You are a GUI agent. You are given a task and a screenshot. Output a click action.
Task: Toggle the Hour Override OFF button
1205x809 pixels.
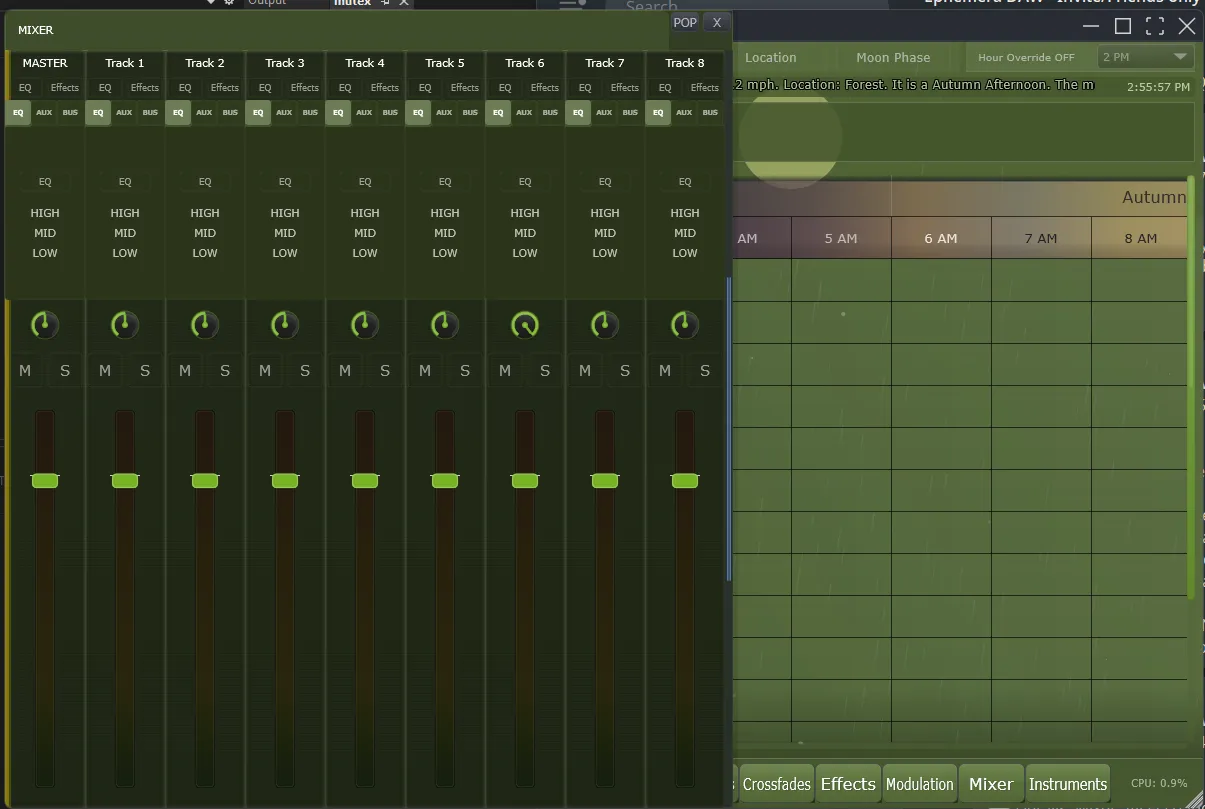[x=1026, y=58]
